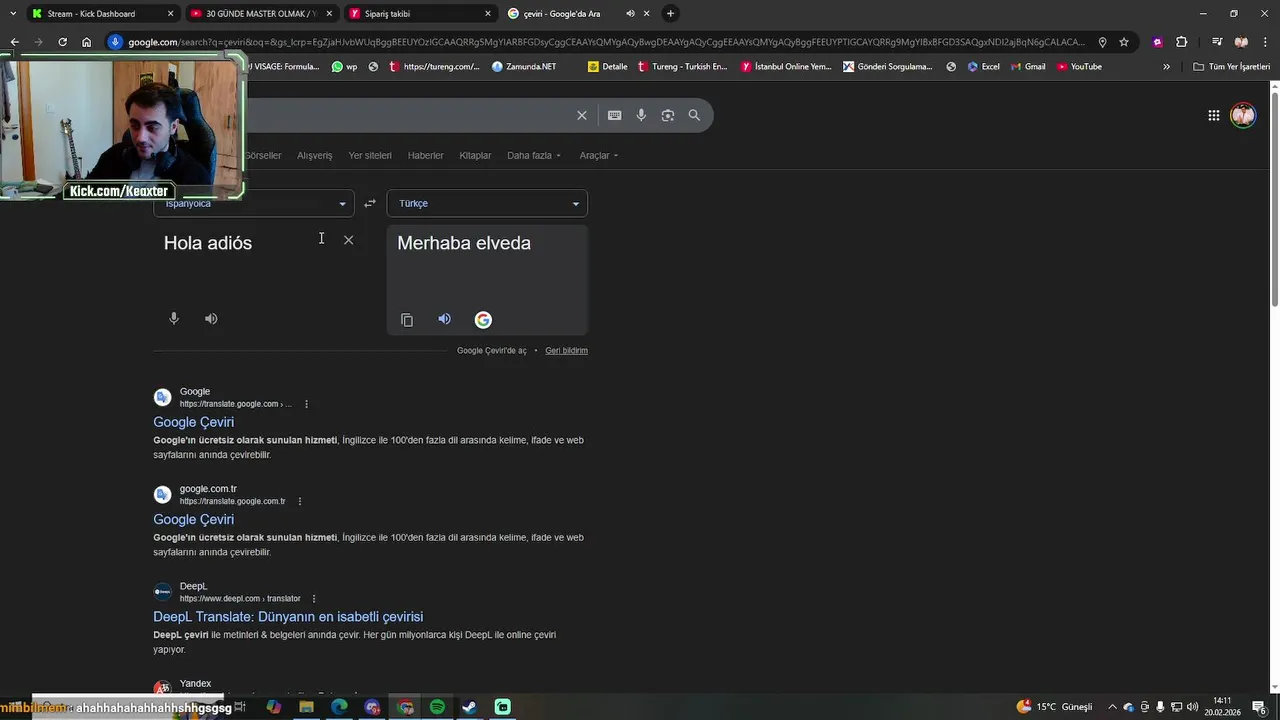Switch to the Kitaplar search tab
This screenshot has height=720, width=1280.
pos(475,155)
